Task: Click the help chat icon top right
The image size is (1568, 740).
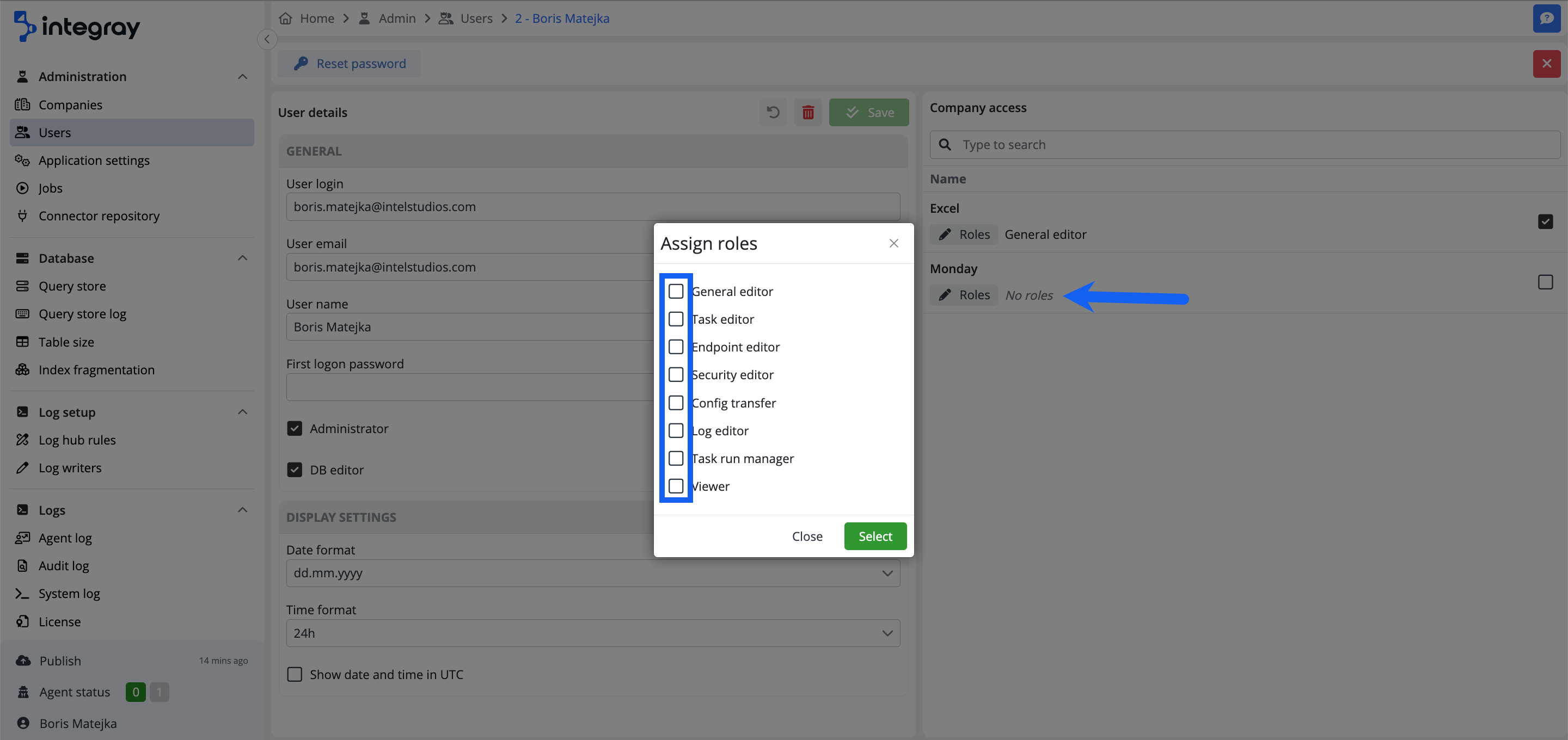Action: coord(1546,18)
